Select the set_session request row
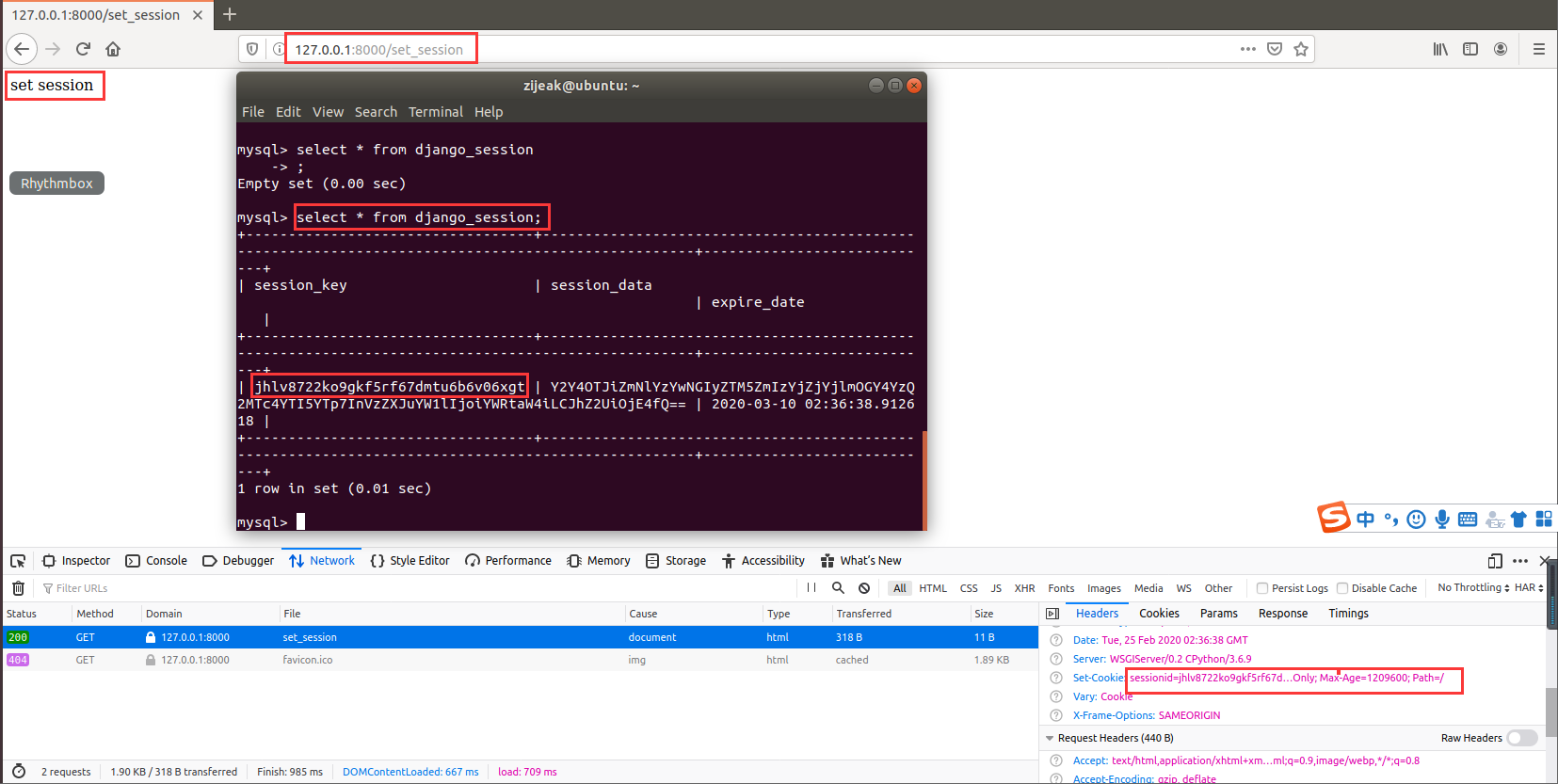The width and height of the screenshot is (1558, 784). (520, 637)
